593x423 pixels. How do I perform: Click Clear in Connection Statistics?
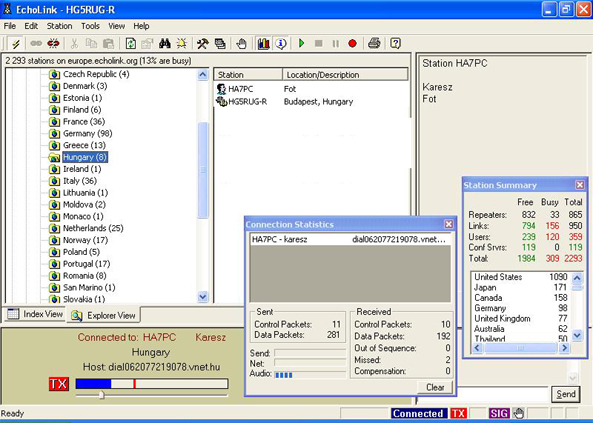435,387
